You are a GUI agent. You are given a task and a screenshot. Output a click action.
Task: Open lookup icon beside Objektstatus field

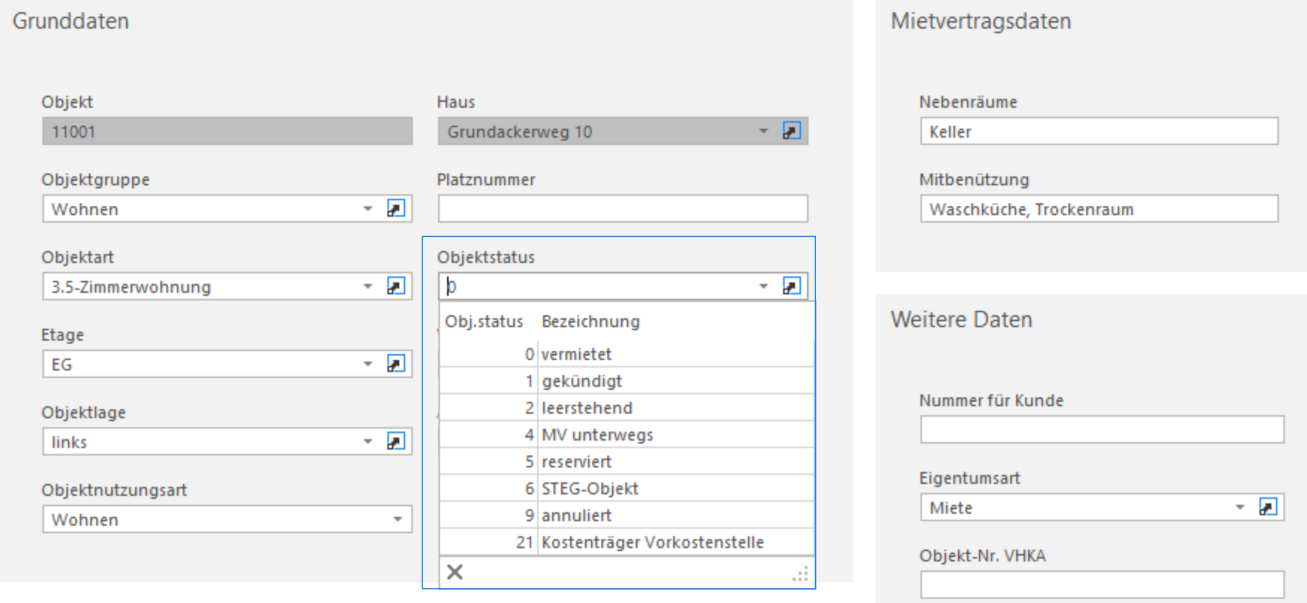pyautogui.click(x=791, y=286)
